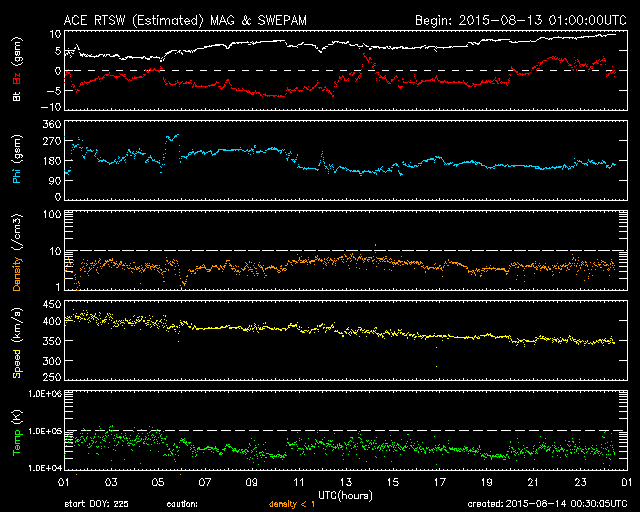Click the '23' hour label on x-axis
The width and height of the screenshot is (640, 512).
click(580, 482)
